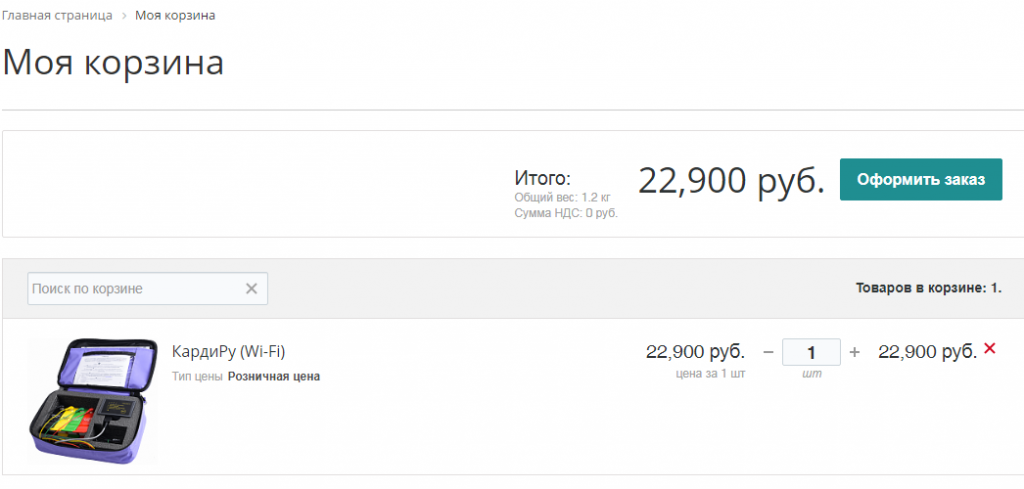Click the Моя корзина page heading
Screen dimensions: 1024x489
click(113, 62)
